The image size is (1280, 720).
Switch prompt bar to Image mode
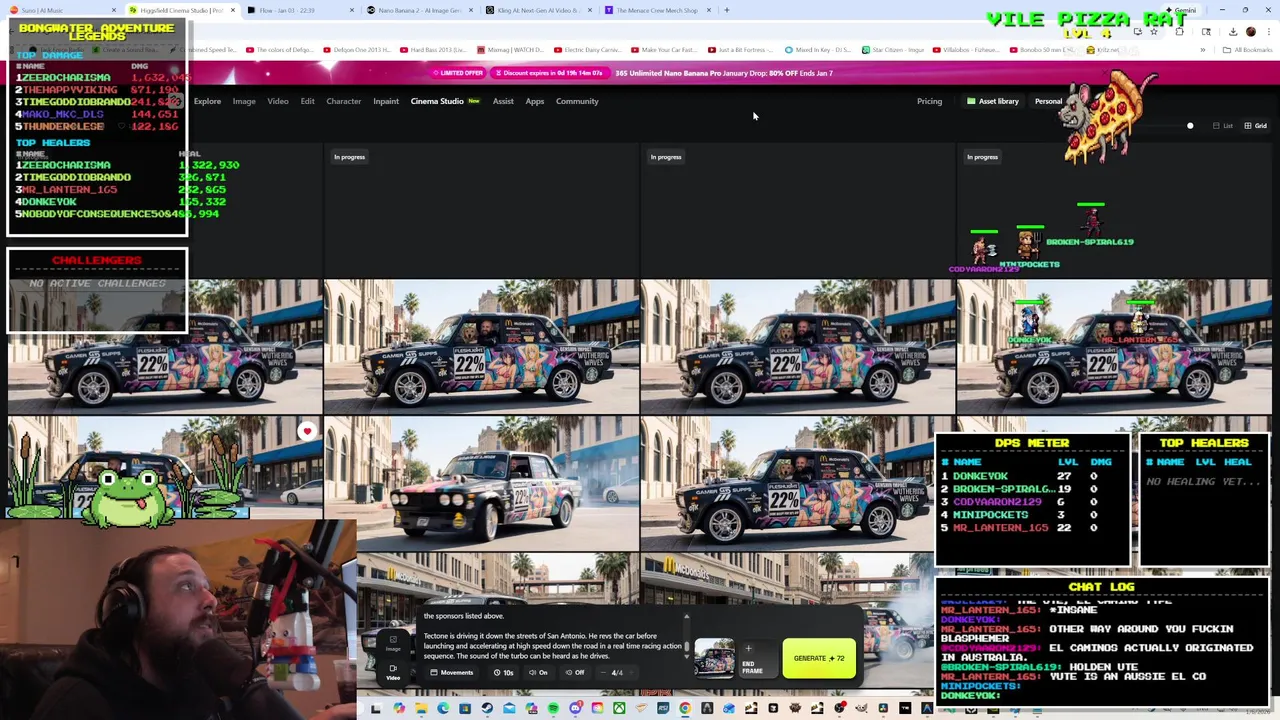pos(393,643)
